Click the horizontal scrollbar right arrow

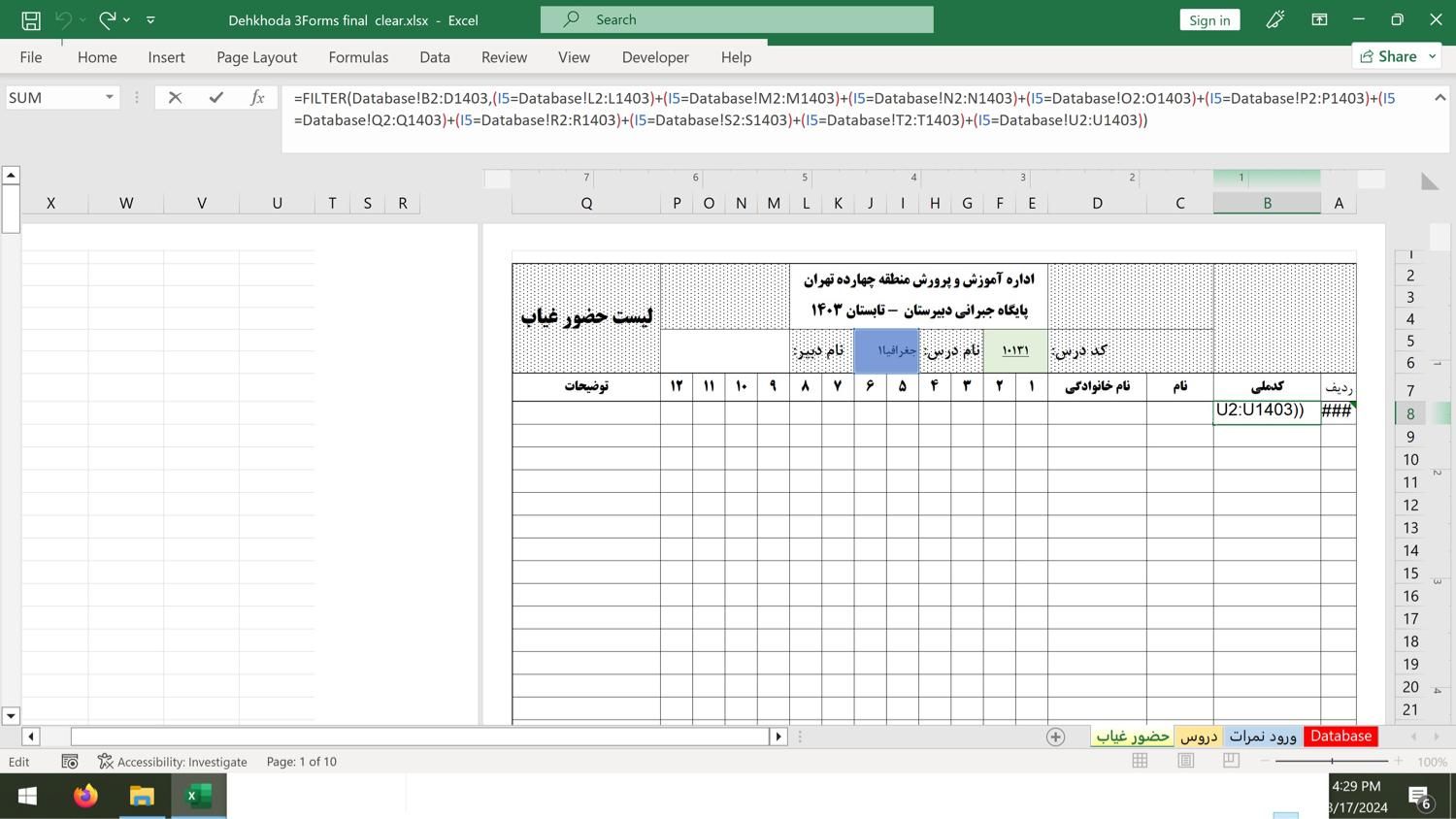[778, 737]
